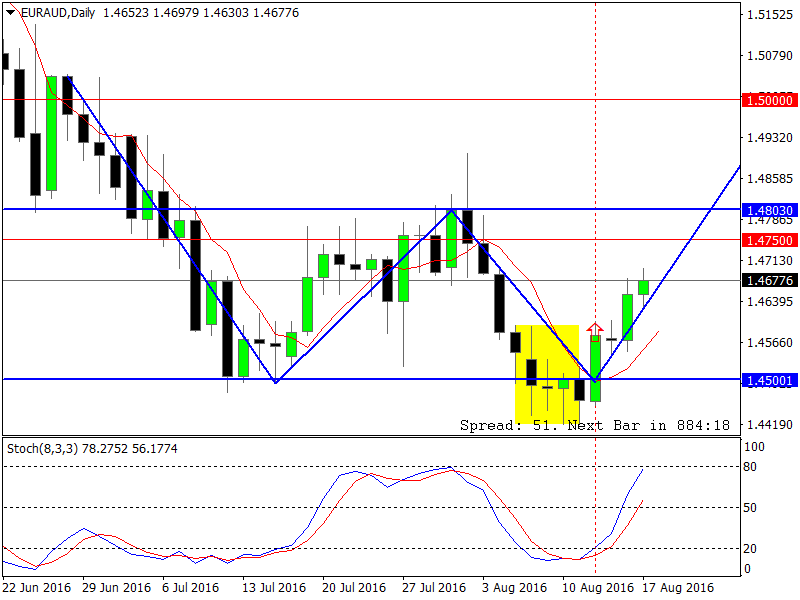The image size is (800, 600).
Task: Click the stochastic 50 level label
Action: click(750, 508)
